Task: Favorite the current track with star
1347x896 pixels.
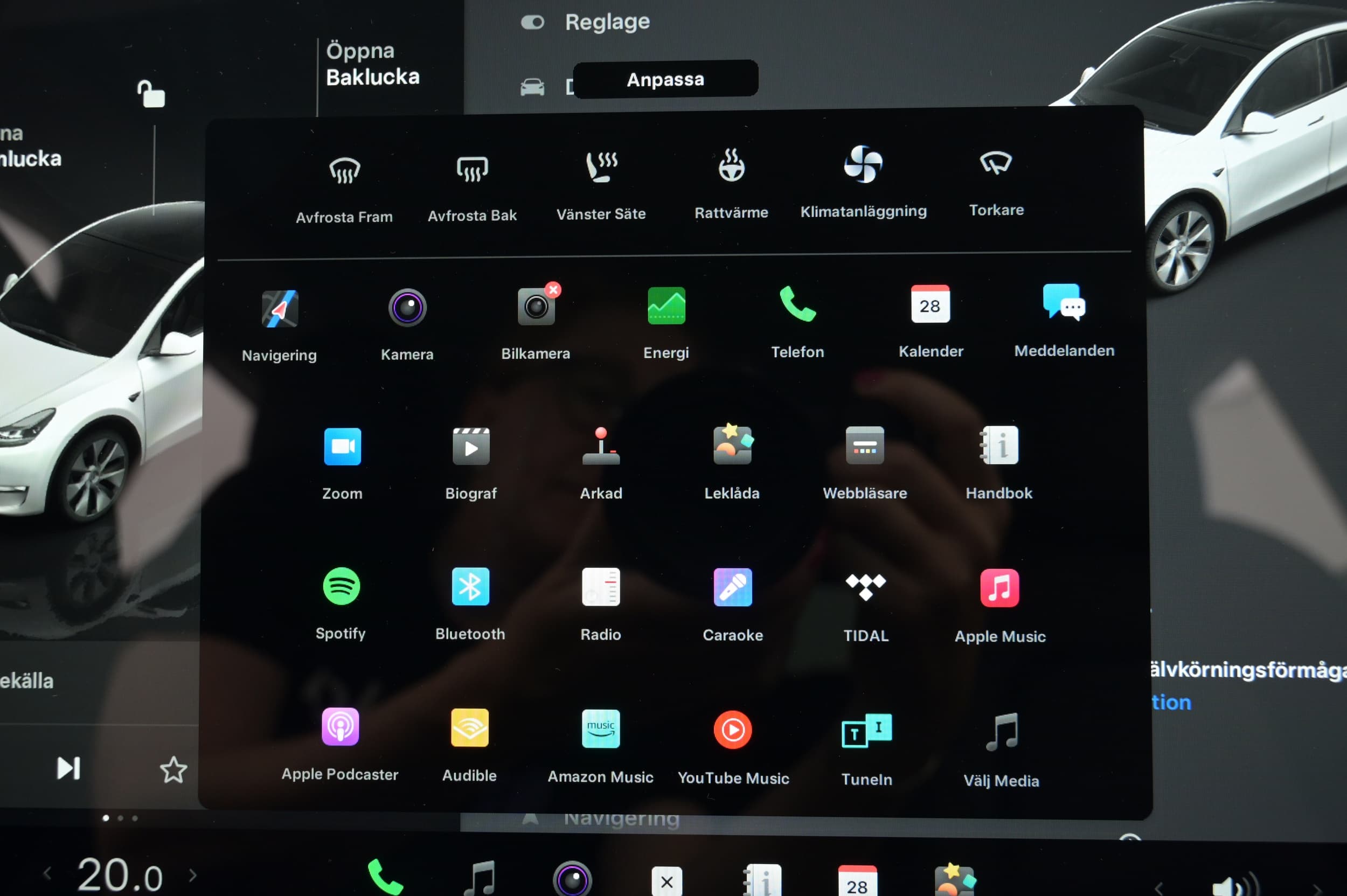Action: pos(173,770)
